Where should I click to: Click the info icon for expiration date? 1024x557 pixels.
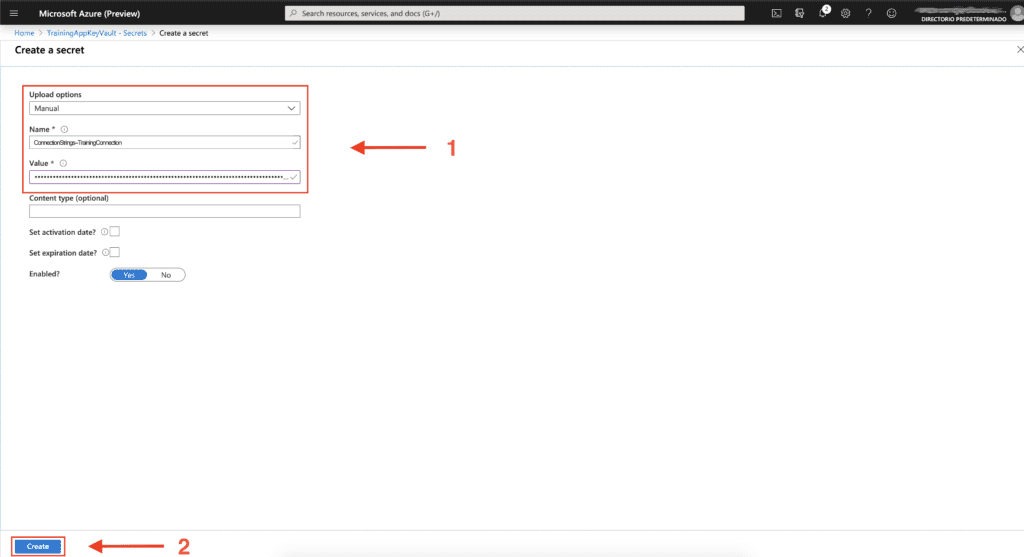[105, 253]
